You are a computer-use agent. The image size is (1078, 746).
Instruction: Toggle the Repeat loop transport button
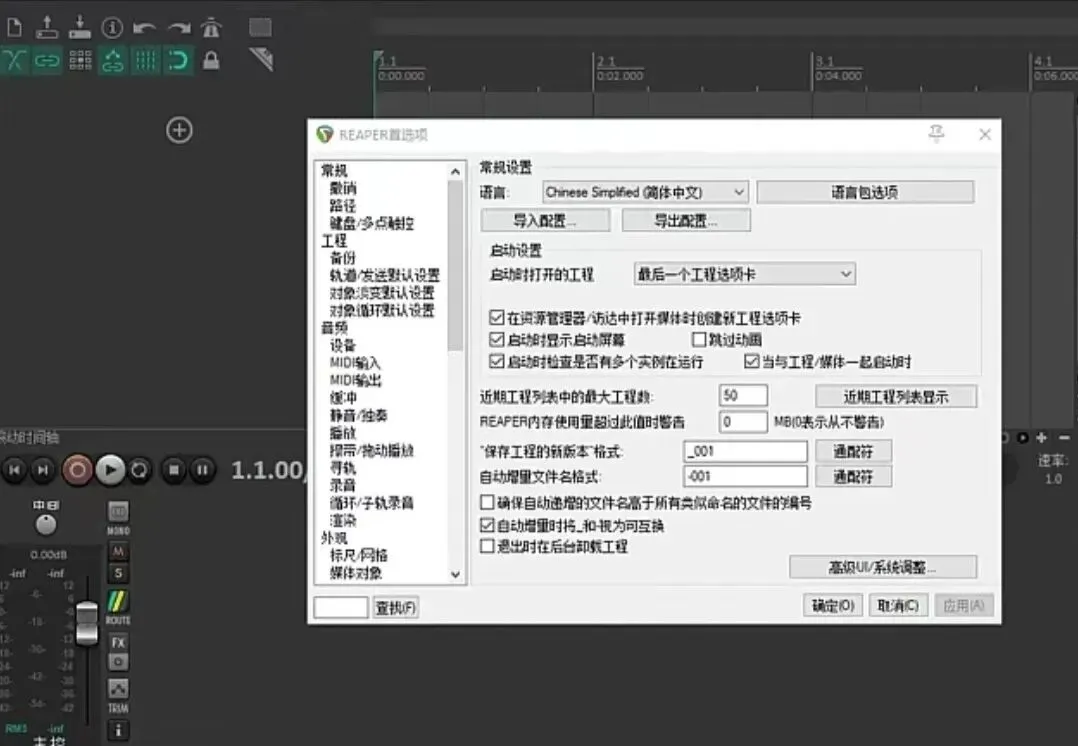point(140,470)
